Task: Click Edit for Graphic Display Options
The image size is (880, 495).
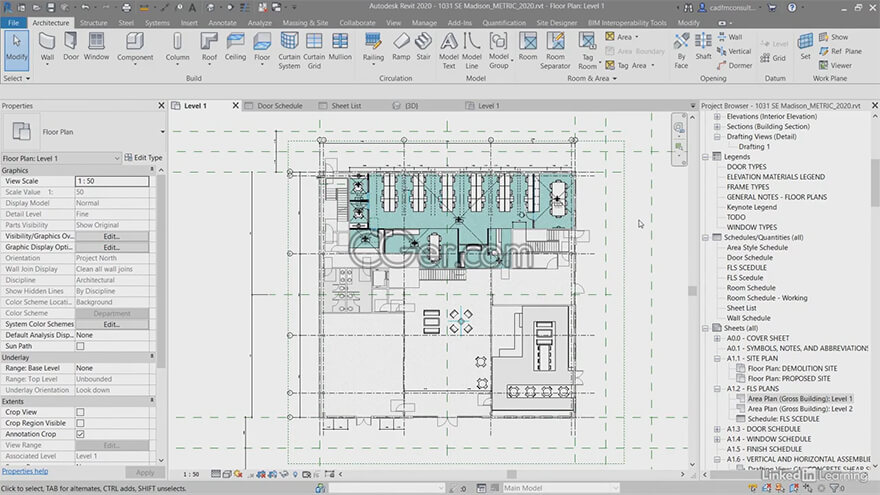Action: 112,248
